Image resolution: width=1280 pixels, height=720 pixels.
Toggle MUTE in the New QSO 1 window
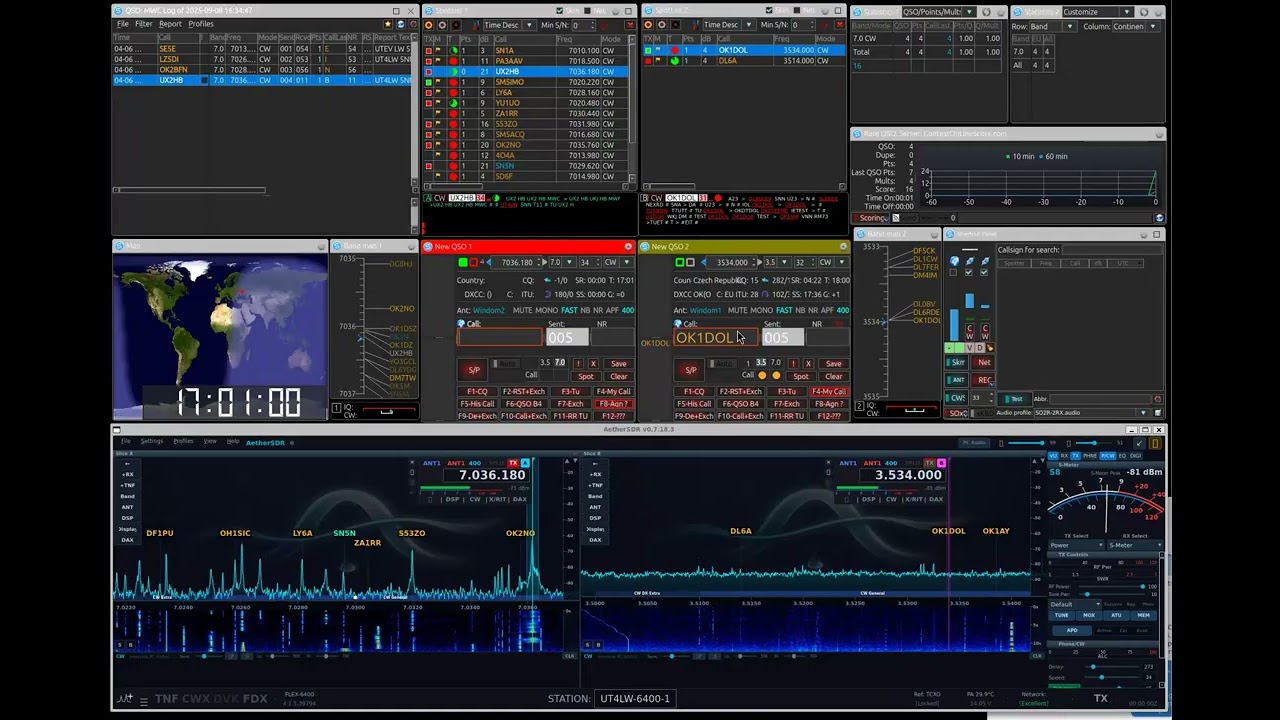pos(522,311)
